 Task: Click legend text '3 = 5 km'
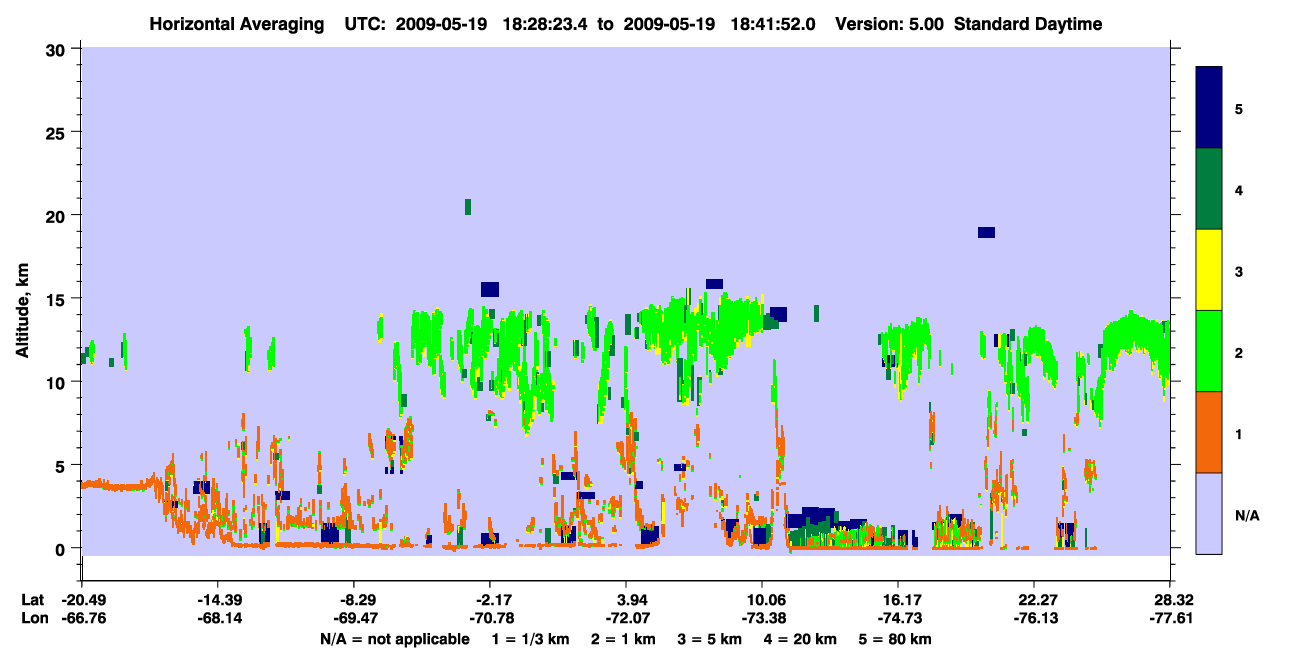coord(710,639)
